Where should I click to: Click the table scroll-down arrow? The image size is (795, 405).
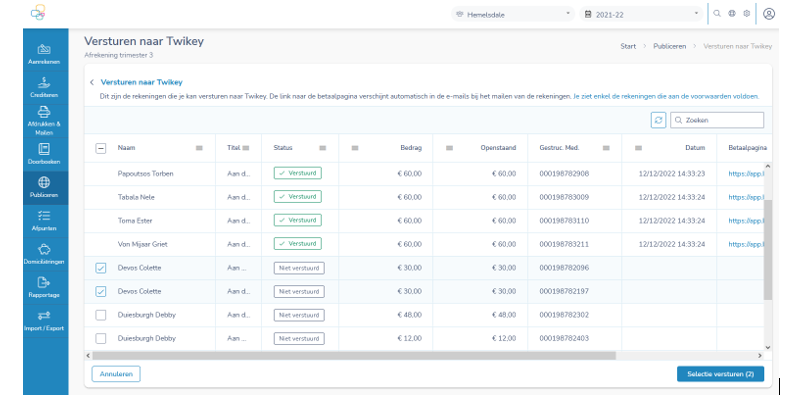768,347
